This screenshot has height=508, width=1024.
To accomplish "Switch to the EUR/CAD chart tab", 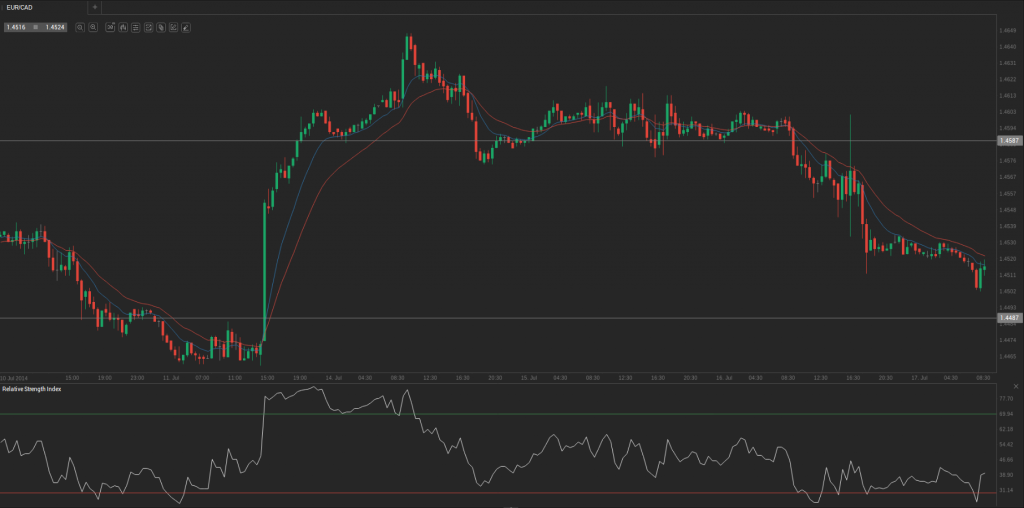I will tap(20, 7).
